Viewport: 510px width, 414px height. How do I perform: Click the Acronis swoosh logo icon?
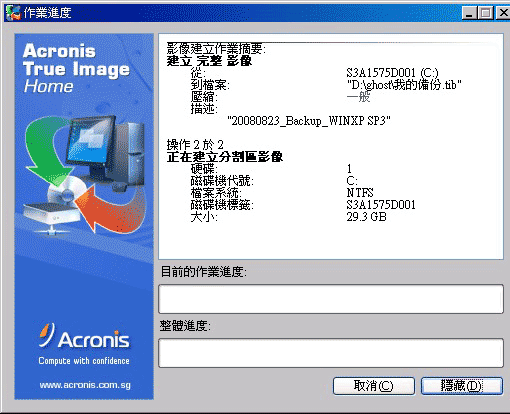(46, 335)
